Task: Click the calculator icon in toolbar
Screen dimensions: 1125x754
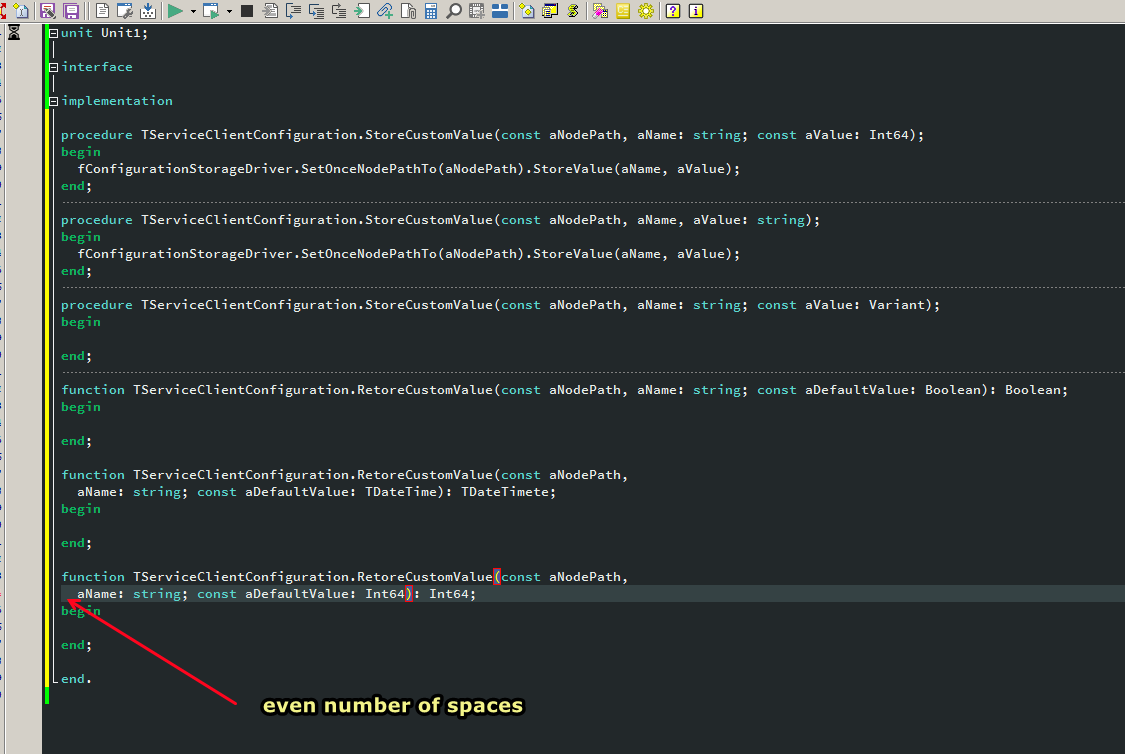Action: tap(430, 11)
